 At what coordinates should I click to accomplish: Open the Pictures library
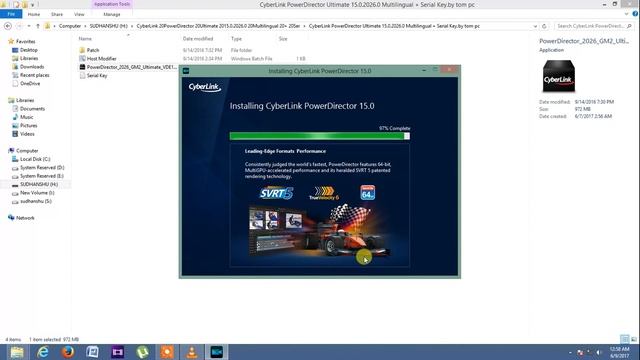click(x=29, y=125)
